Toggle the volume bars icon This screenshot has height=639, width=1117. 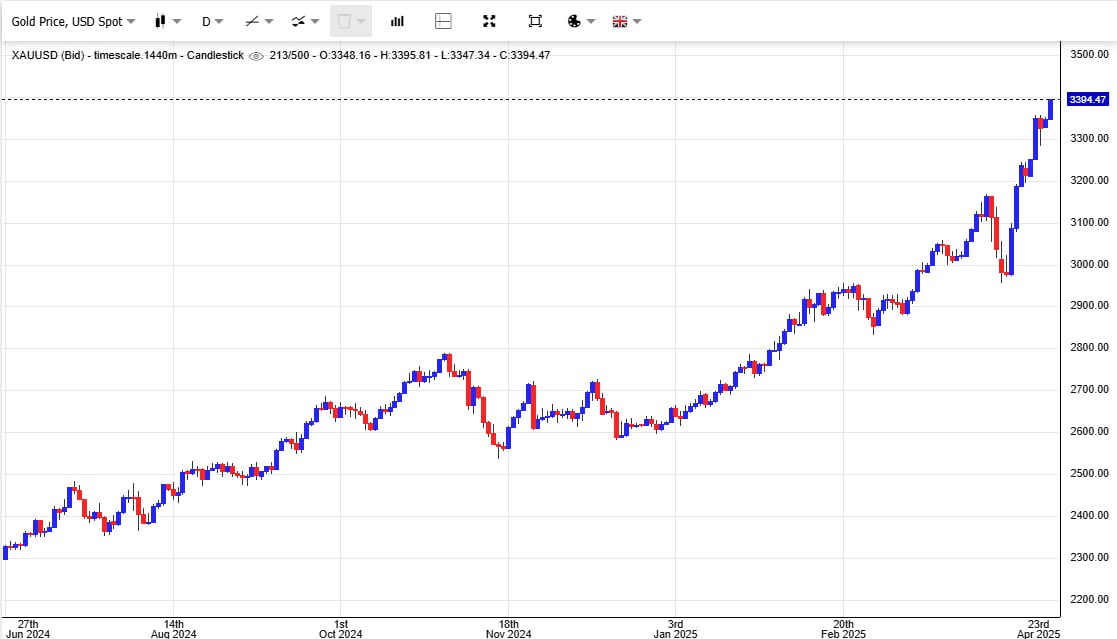coord(397,21)
